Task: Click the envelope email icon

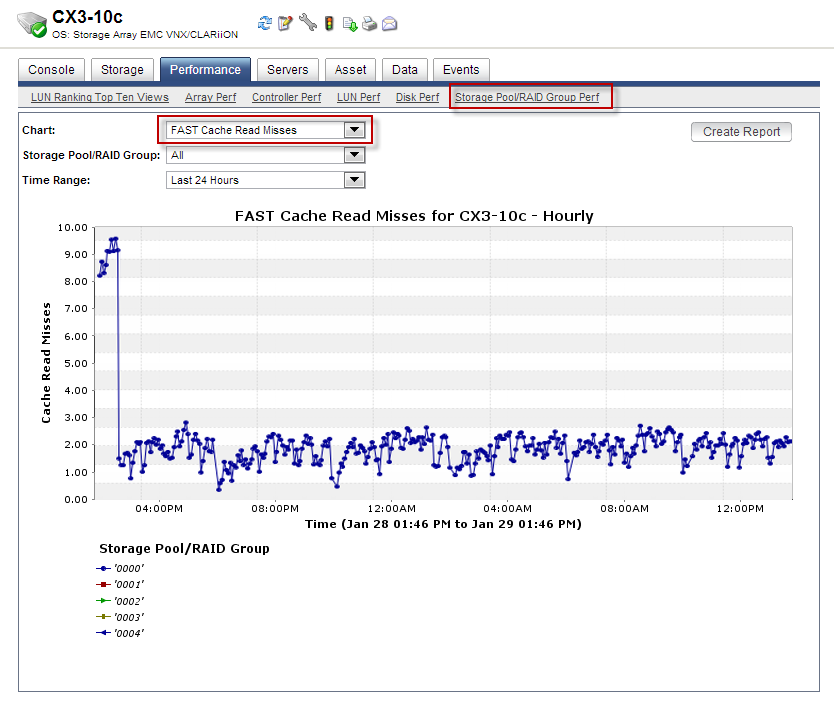Action: (389, 24)
